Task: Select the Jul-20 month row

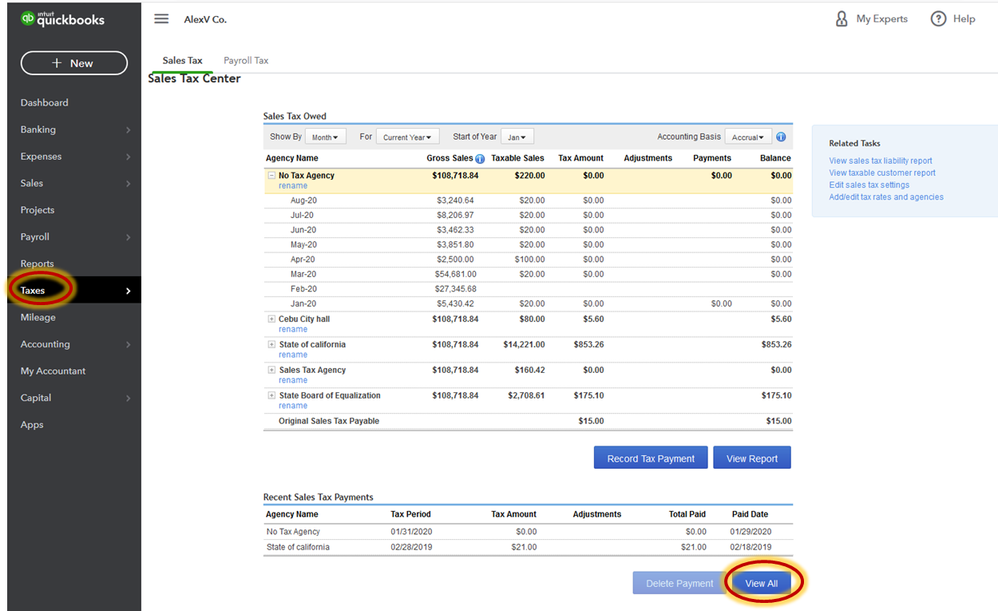Action: pyautogui.click(x=528, y=215)
